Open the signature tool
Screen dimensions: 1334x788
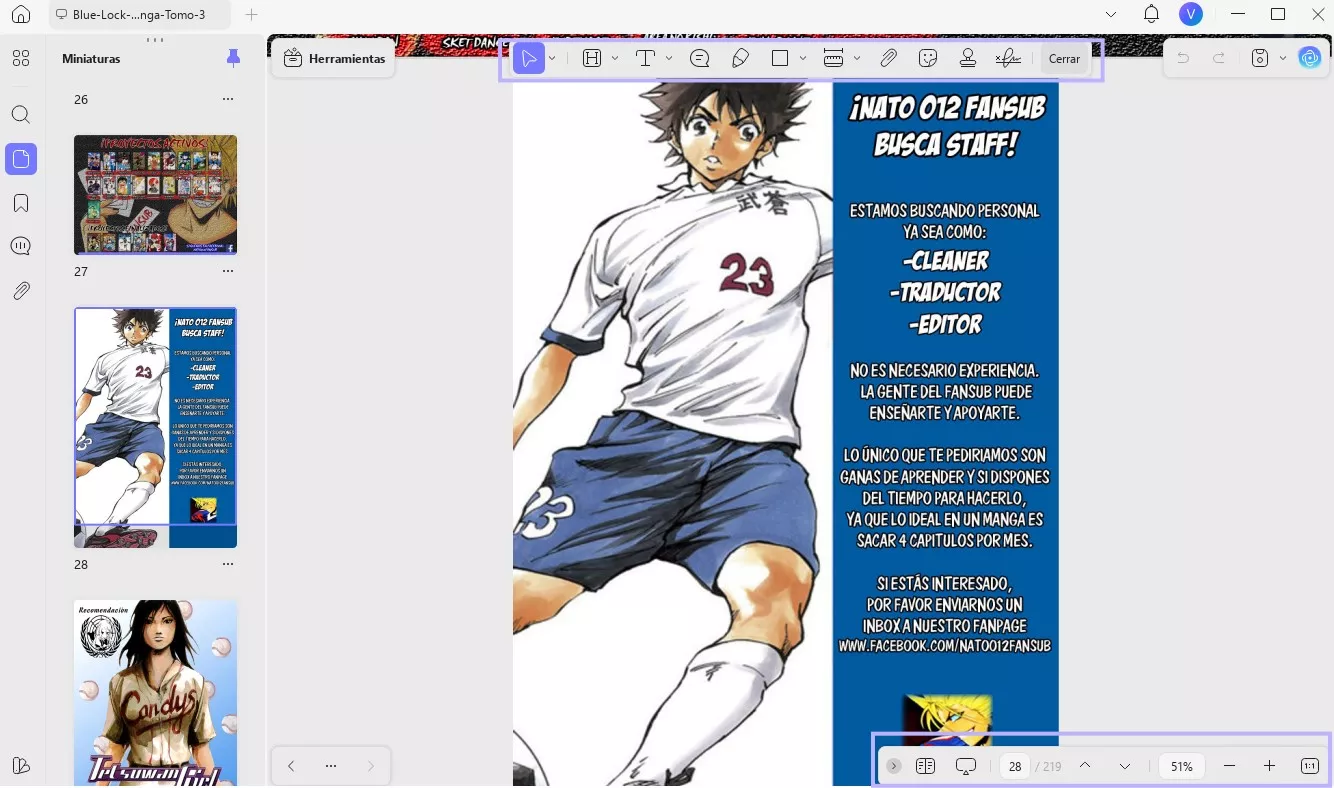(x=1009, y=59)
